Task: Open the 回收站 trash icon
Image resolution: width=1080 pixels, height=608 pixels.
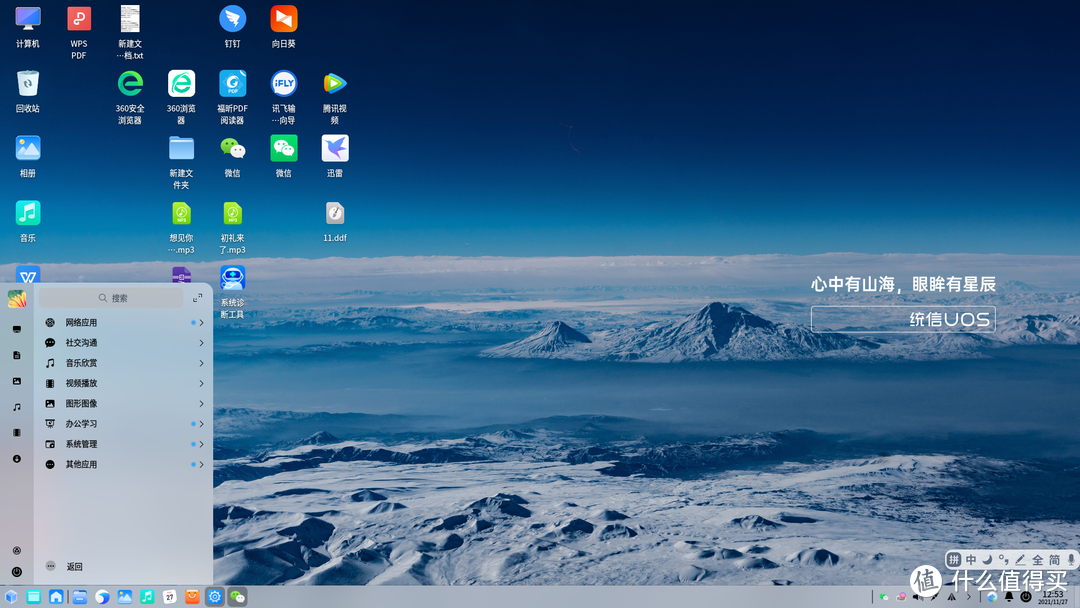Action: pyautogui.click(x=28, y=84)
